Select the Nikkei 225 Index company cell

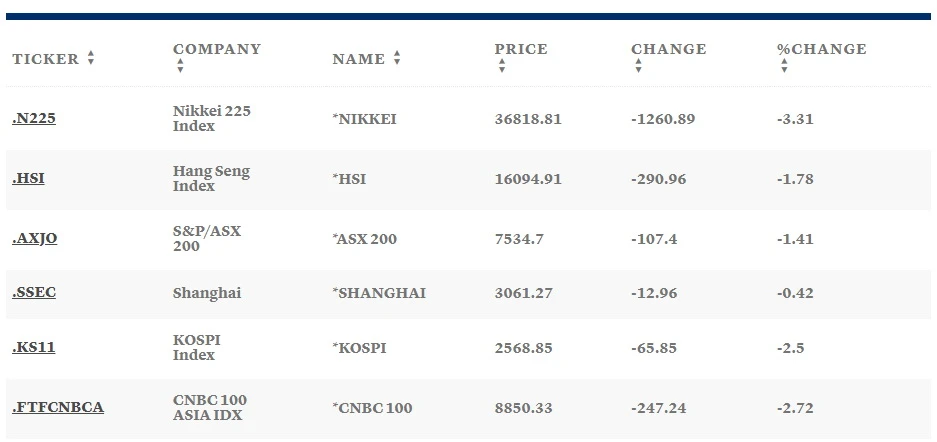pyautogui.click(x=211, y=119)
